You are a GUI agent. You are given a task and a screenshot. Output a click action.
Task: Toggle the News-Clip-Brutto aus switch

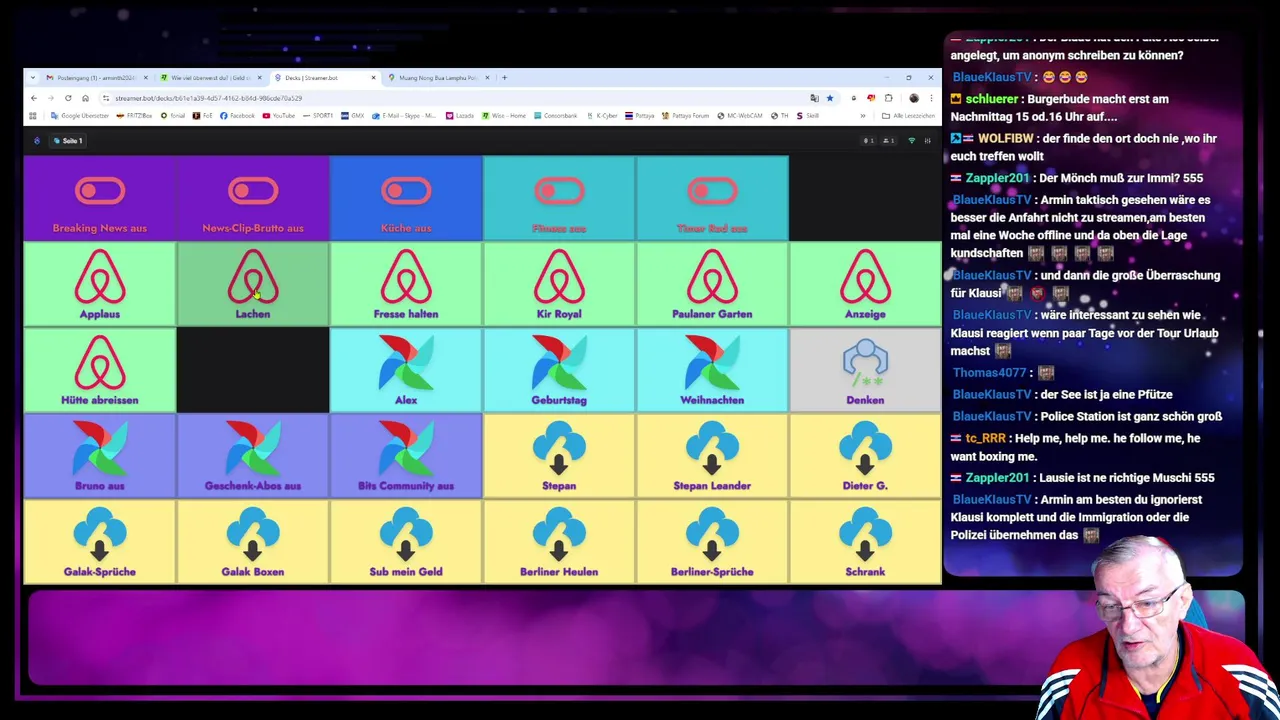pyautogui.click(x=253, y=199)
